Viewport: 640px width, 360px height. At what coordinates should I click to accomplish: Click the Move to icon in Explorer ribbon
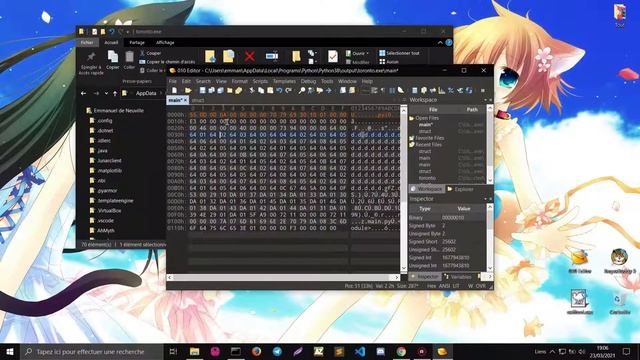(210, 56)
